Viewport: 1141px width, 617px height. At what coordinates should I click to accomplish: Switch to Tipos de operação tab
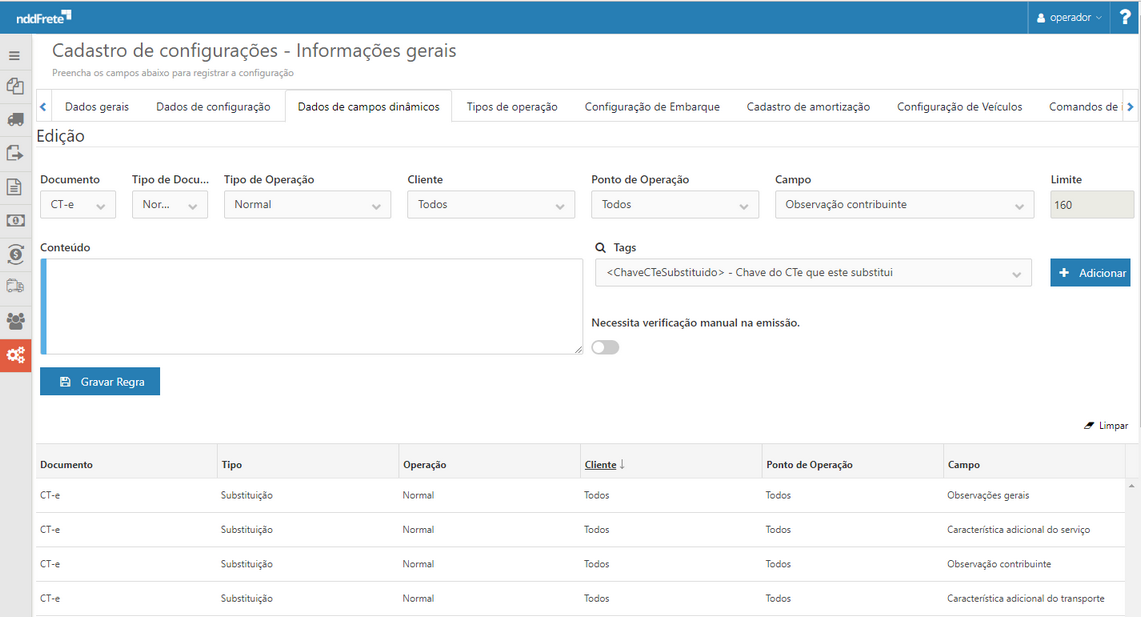511,105
